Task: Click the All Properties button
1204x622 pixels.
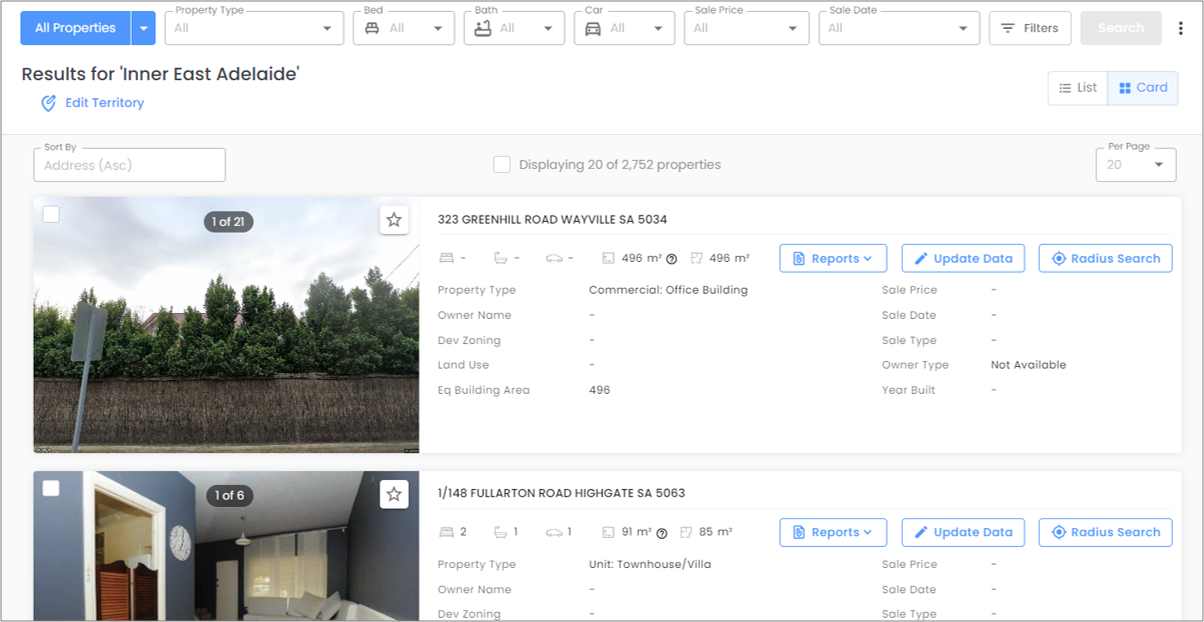Action: tap(75, 28)
